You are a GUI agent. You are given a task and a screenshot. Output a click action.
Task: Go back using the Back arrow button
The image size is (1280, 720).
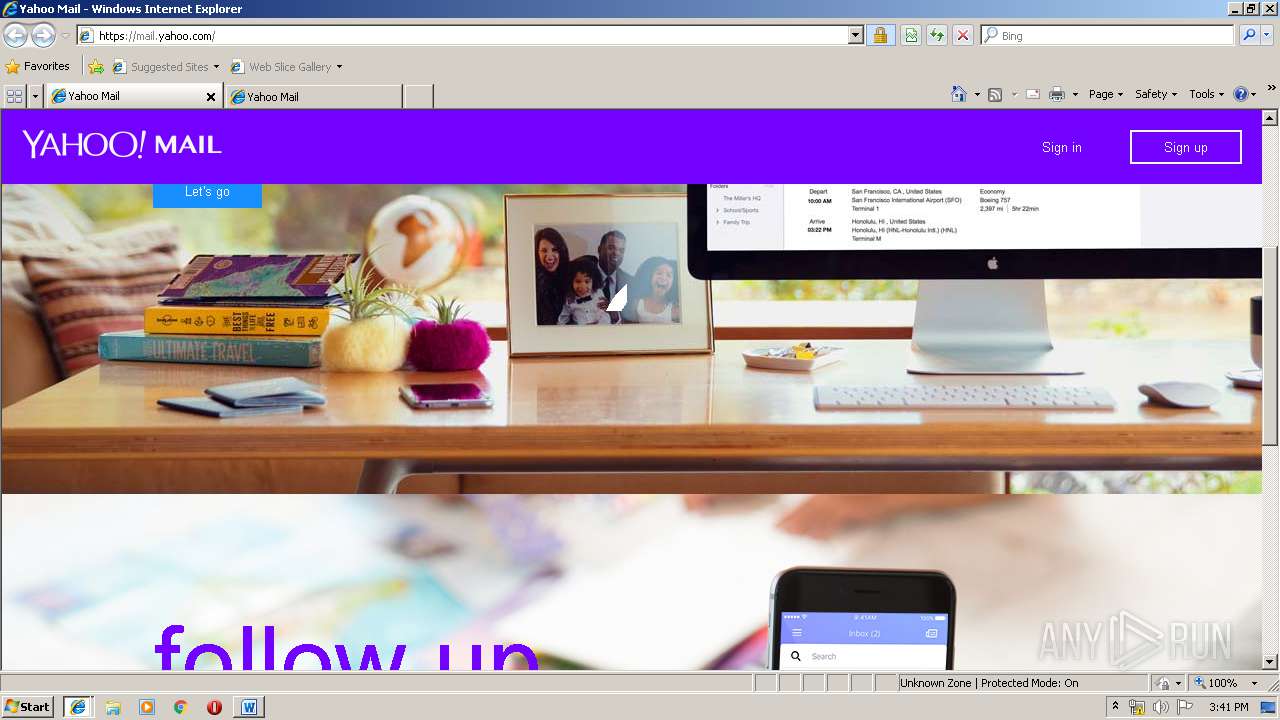(x=15, y=35)
